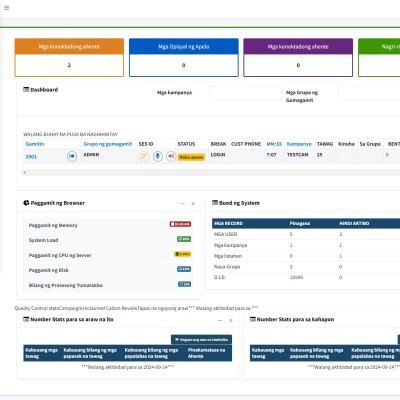Click the D.I.D. row label

pyautogui.click(x=220, y=277)
